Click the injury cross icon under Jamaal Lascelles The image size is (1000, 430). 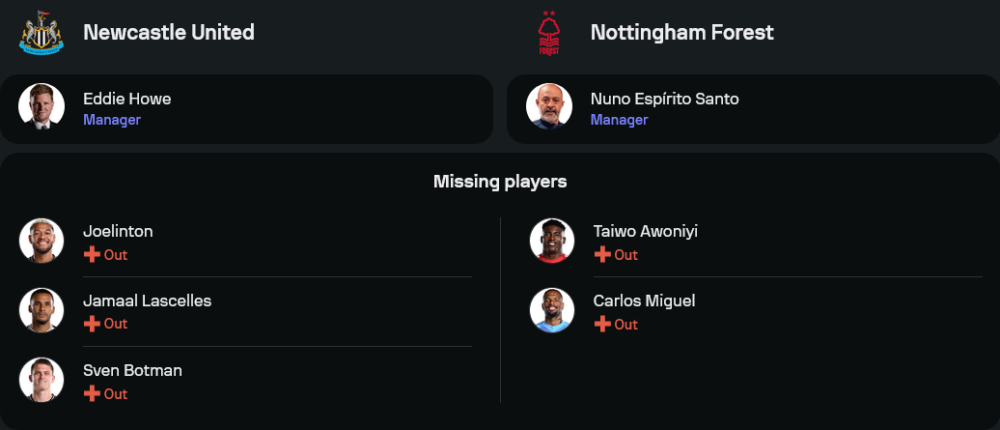(91, 324)
